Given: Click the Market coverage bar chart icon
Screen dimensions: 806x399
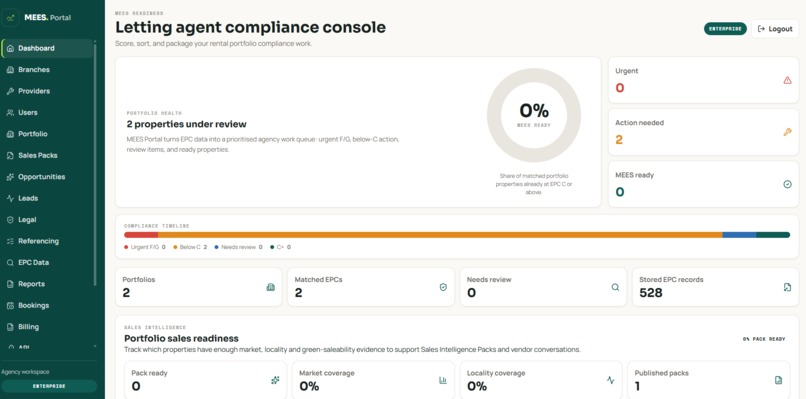Looking at the screenshot, I should [443, 380].
